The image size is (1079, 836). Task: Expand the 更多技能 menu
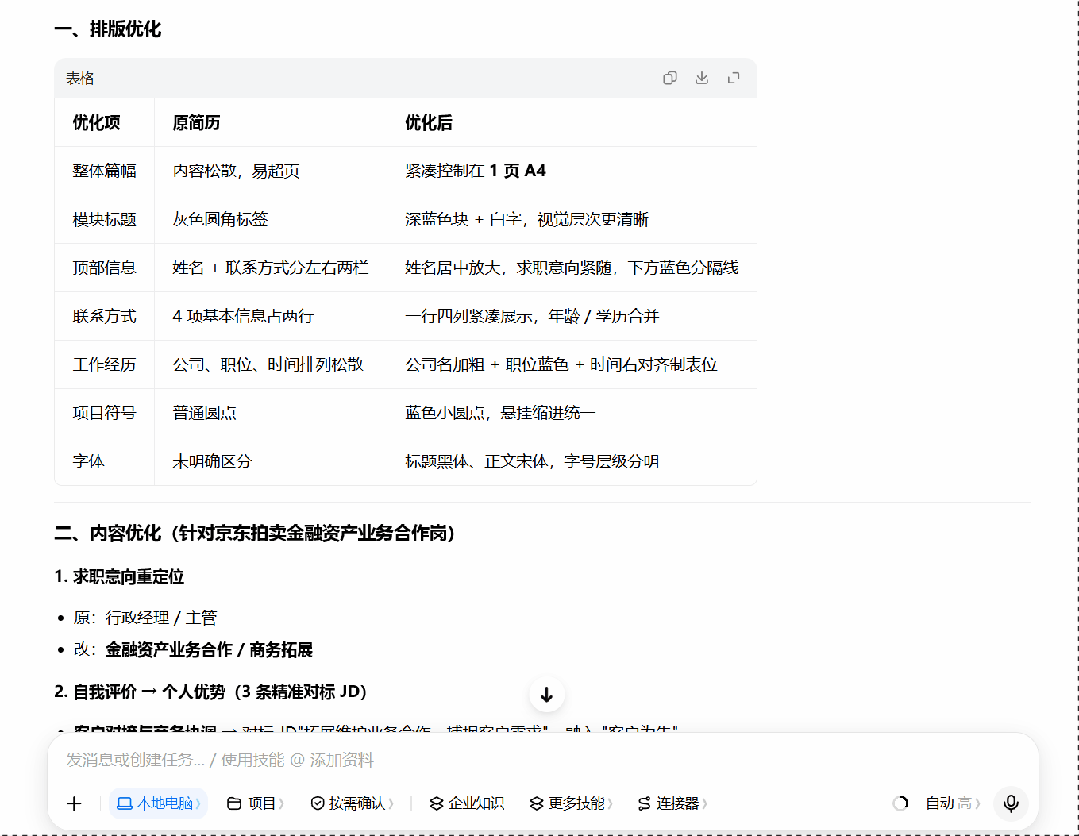[570, 803]
